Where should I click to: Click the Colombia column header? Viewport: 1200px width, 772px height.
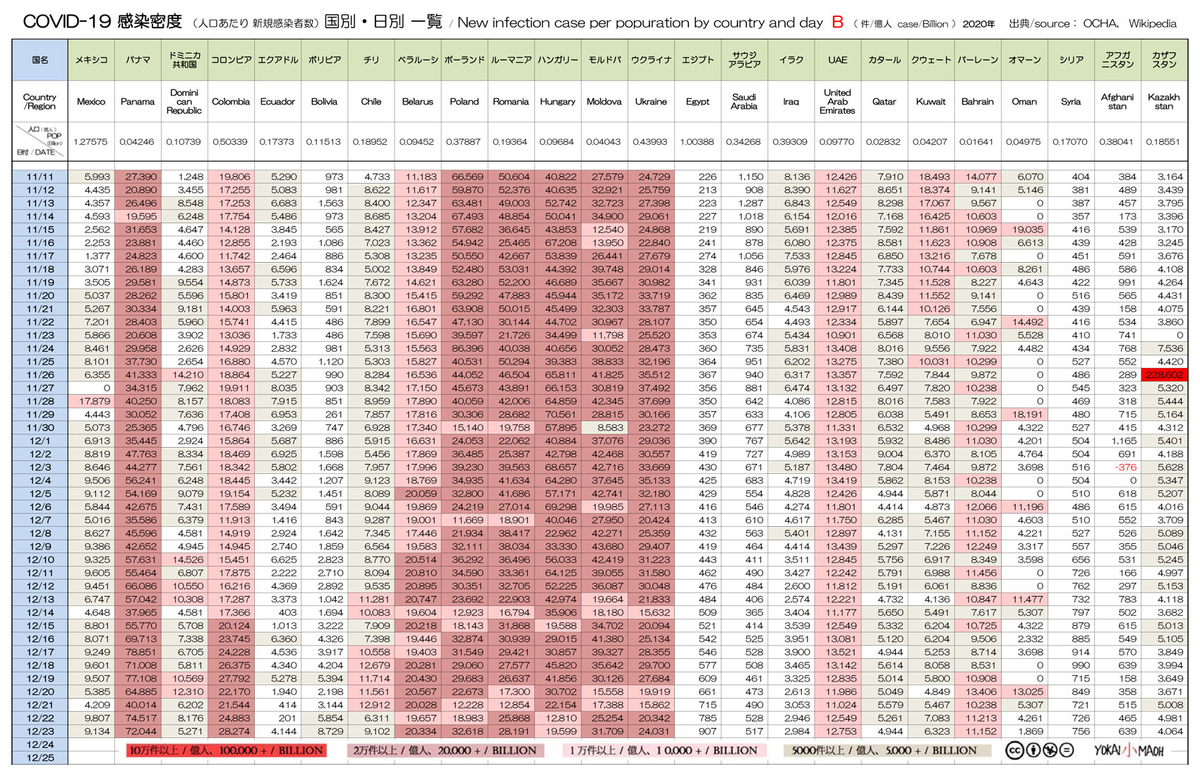(231, 101)
